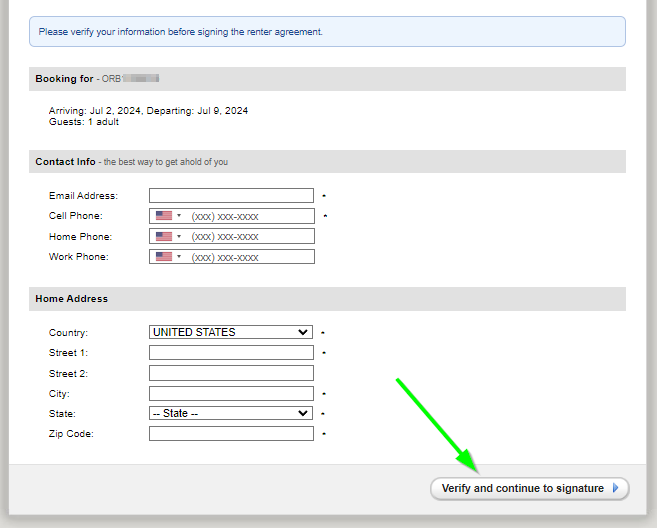This screenshot has width=657, height=528.
Task: Click the verify your information notice banner
Action: pyautogui.click(x=327, y=32)
